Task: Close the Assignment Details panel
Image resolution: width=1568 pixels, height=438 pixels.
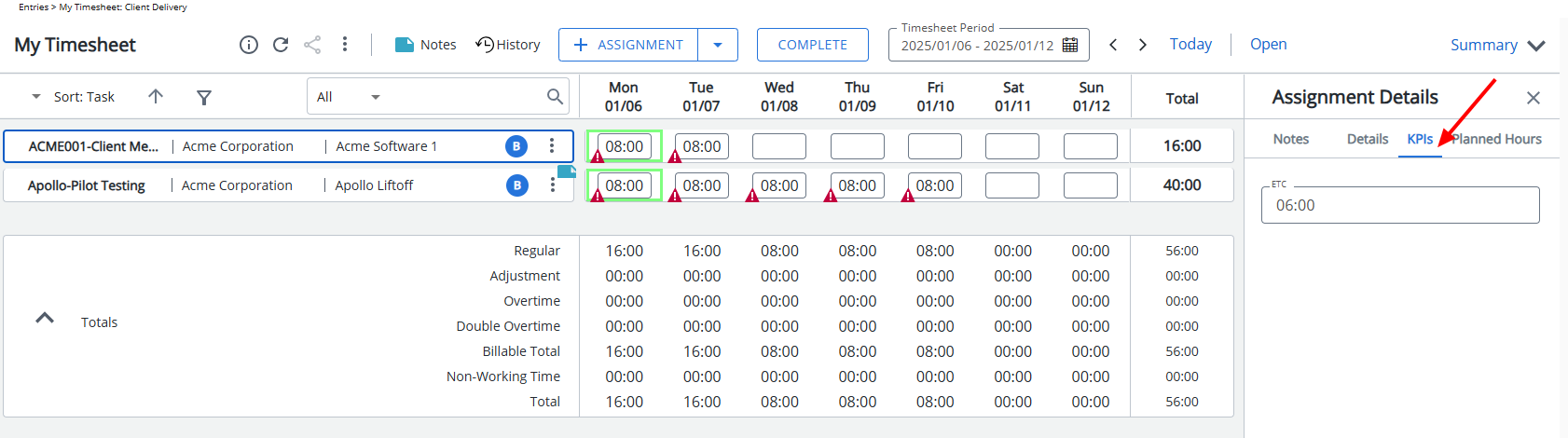Action: point(1534,98)
